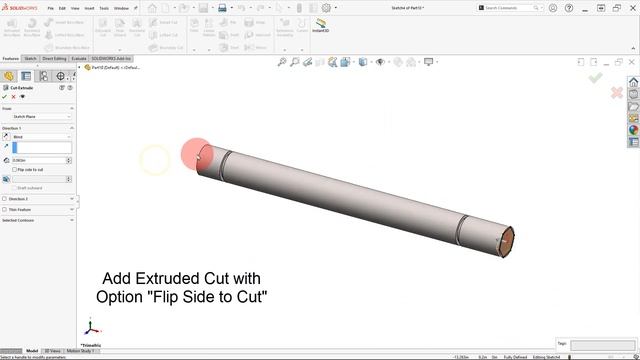
Task: Expand the Part10 flyout tree arrow
Action: coord(80,67)
